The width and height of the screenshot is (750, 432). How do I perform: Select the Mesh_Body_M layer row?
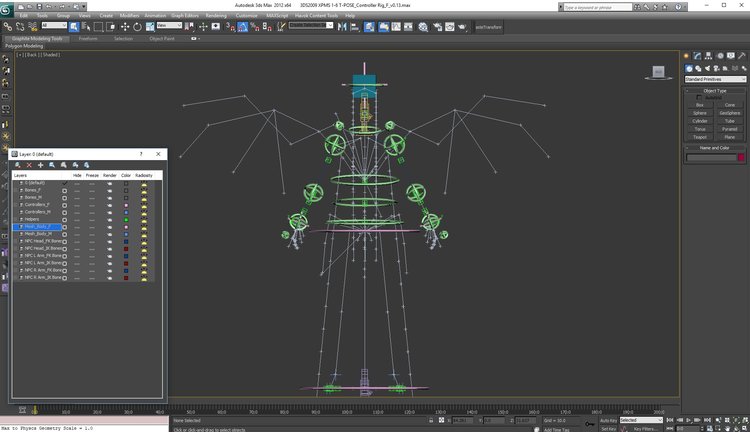click(x=37, y=234)
